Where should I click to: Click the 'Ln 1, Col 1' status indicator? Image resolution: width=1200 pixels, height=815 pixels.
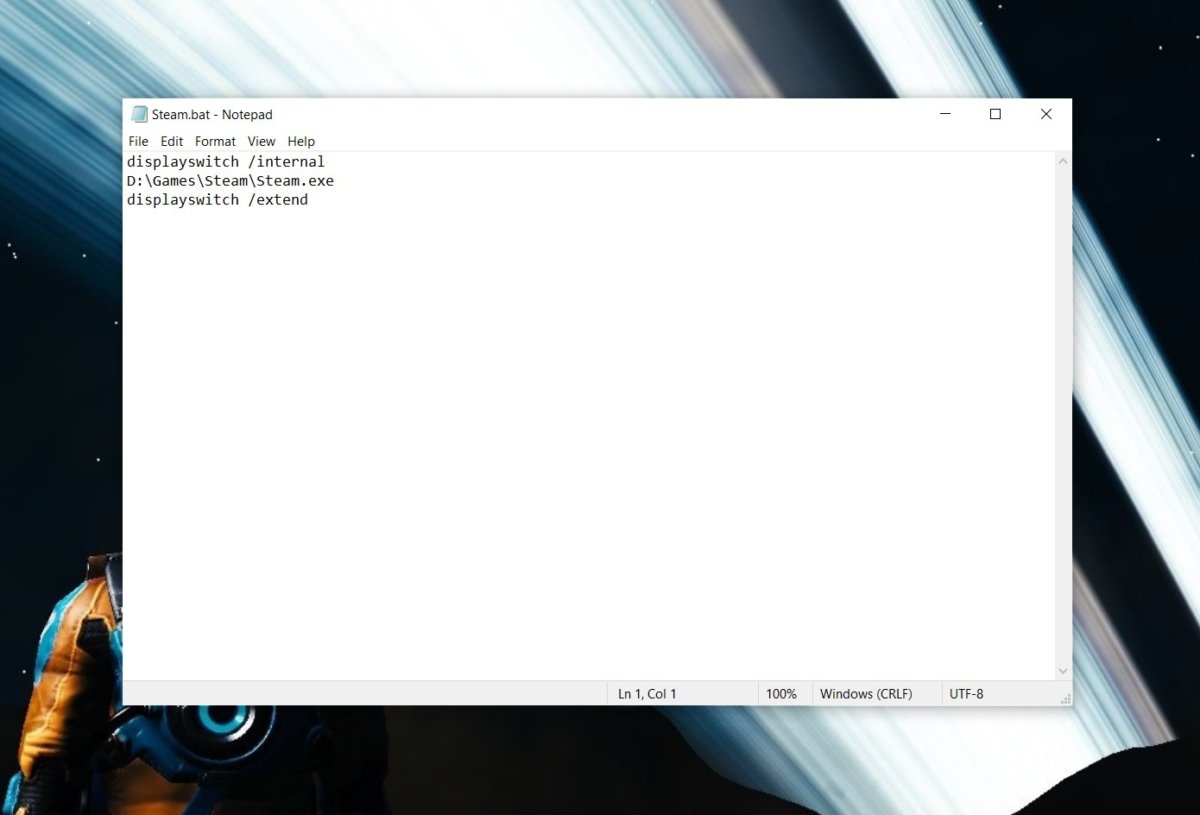coord(647,694)
